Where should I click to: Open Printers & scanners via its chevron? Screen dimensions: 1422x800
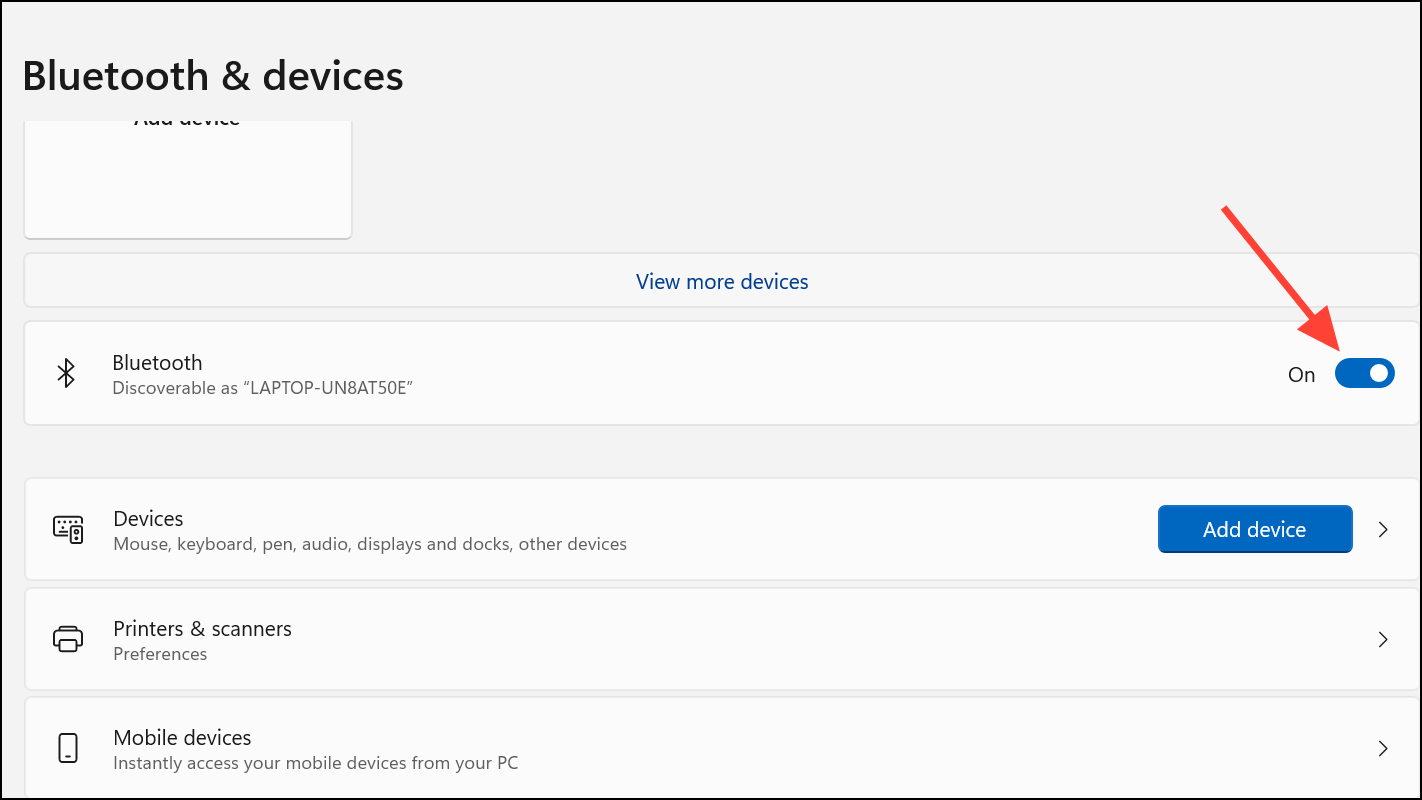pyautogui.click(x=1383, y=639)
